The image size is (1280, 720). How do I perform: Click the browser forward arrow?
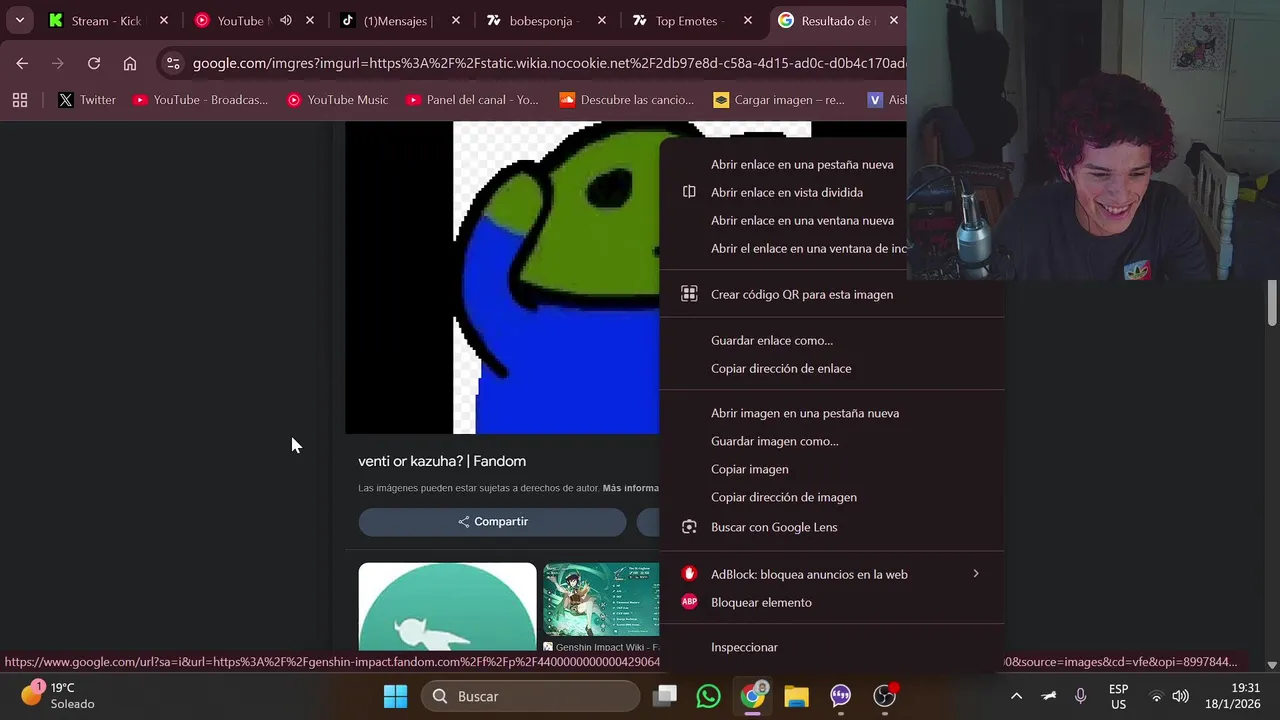[58, 63]
